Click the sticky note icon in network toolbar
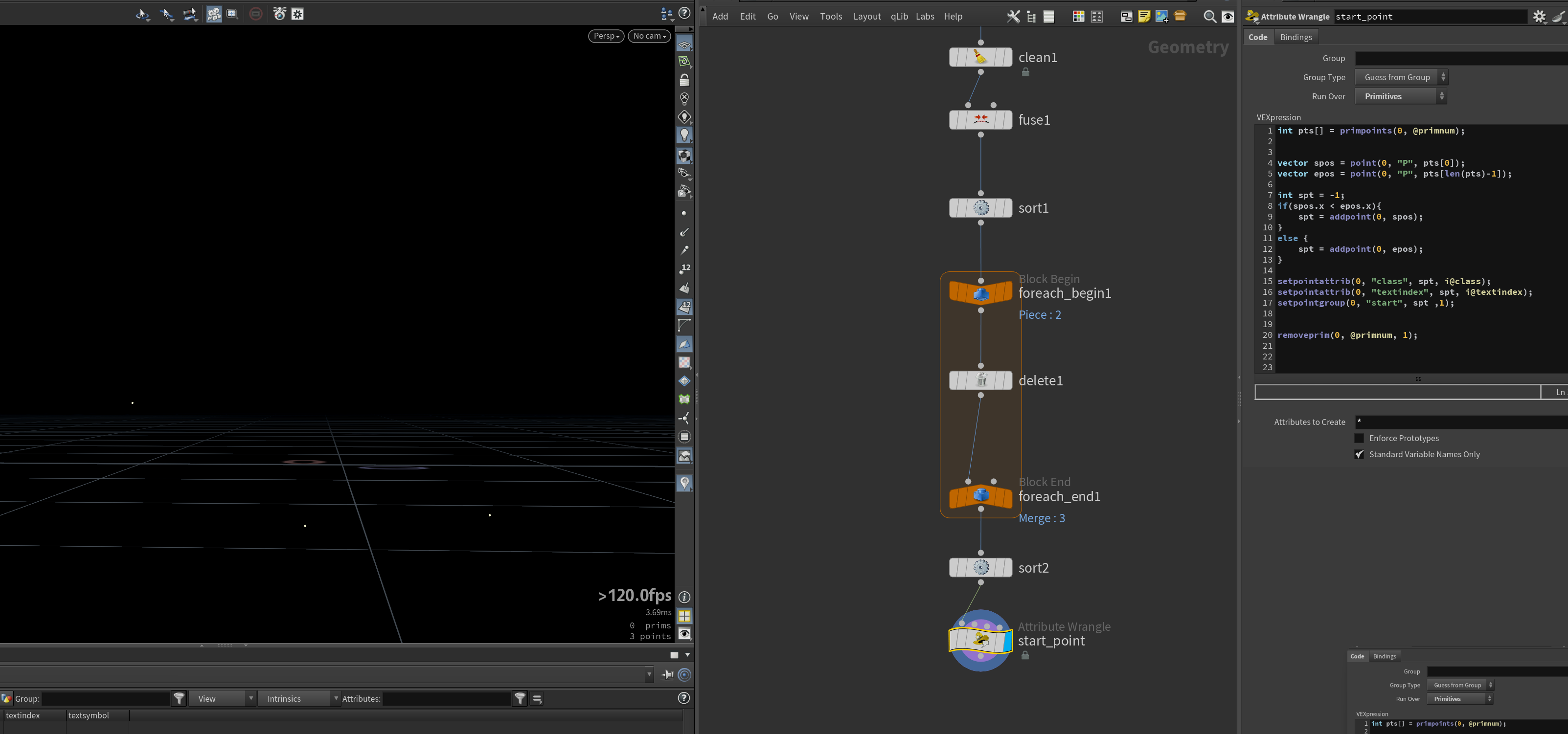 click(1144, 17)
